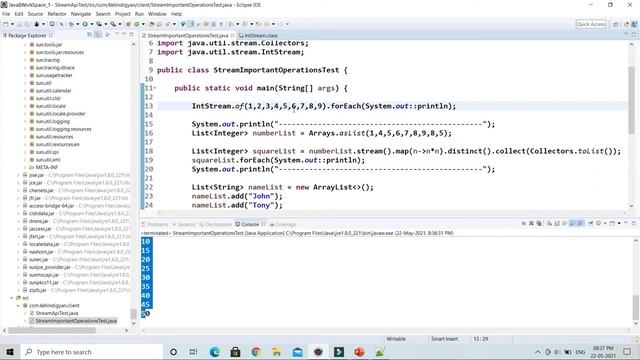Viewport: 640px width, 360px height.
Task: Collapse the com.kkhindigyan.client package node
Action: (18, 306)
